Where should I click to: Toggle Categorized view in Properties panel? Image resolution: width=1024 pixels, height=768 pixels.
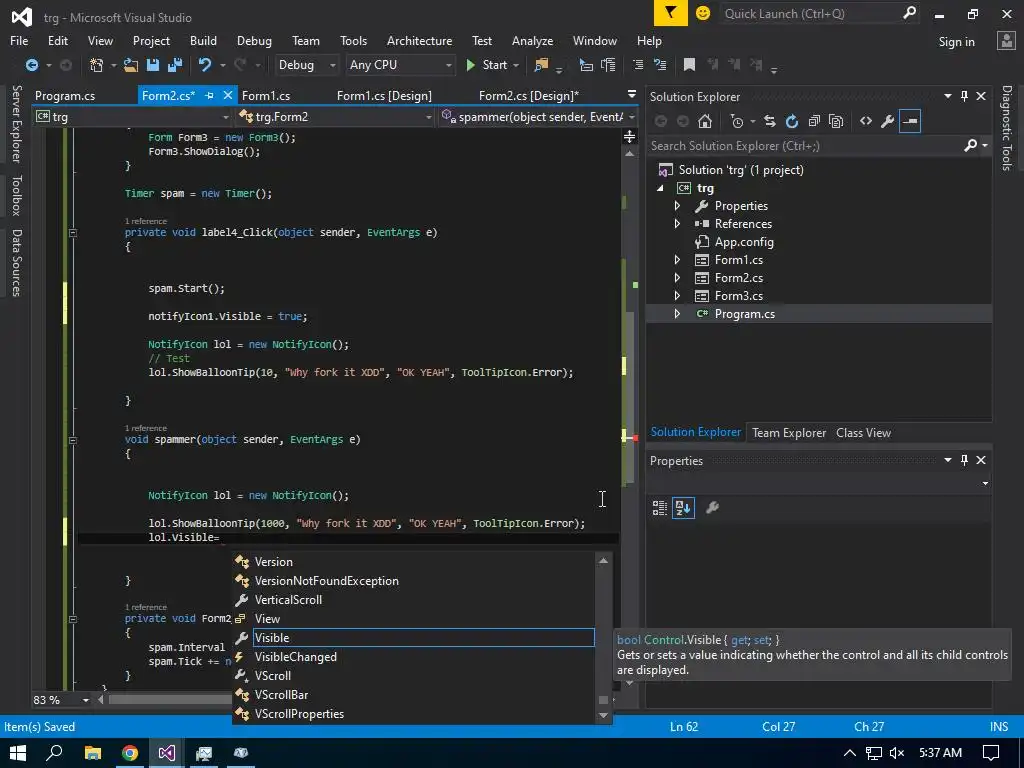point(660,507)
